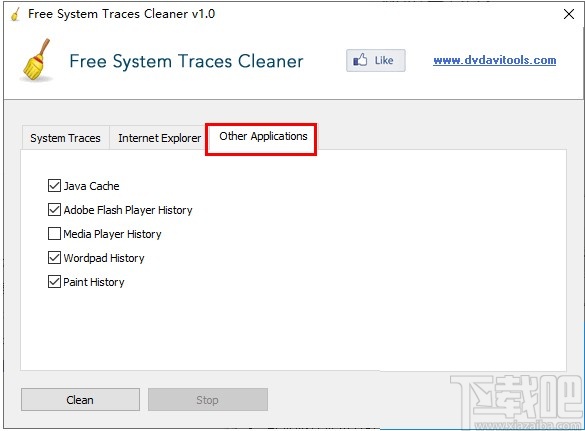Viewport: 585px width, 431px height.
Task: Uncheck the Paint History checkbox
Action: click(54, 282)
